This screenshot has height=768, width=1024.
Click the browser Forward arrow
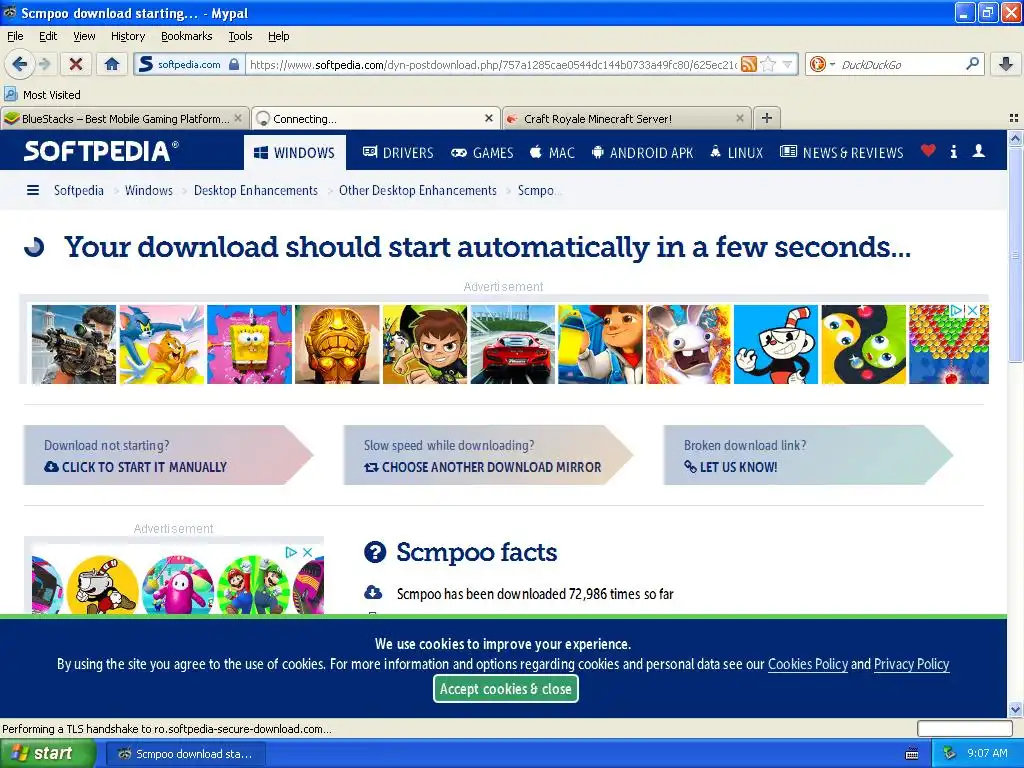pyautogui.click(x=44, y=64)
